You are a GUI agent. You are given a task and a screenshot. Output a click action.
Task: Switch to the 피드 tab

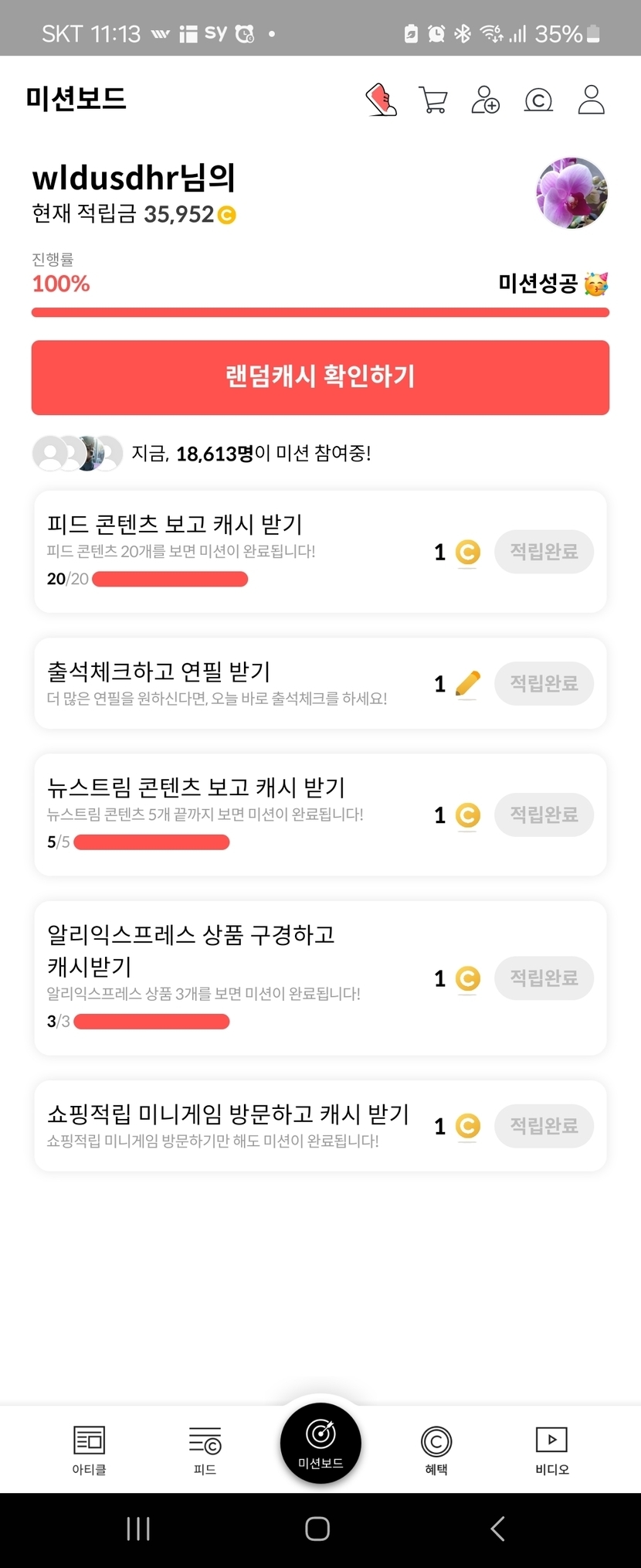pyautogui.click(x=205, y=1451)
